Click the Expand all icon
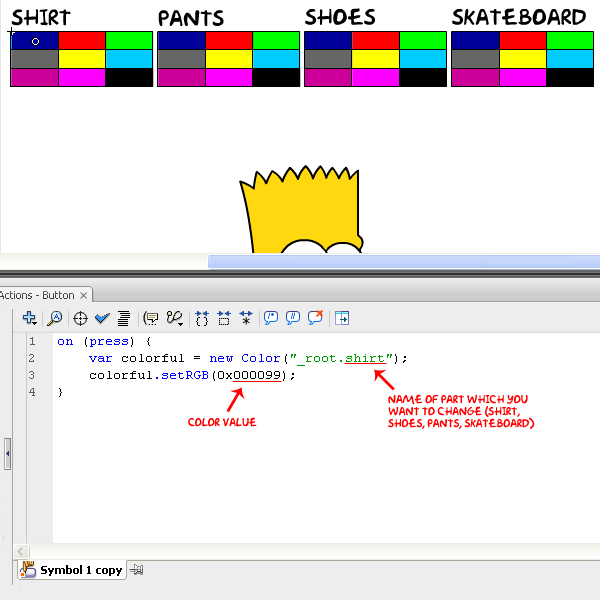This screenshot has height=600, width=600. point(246,318)
